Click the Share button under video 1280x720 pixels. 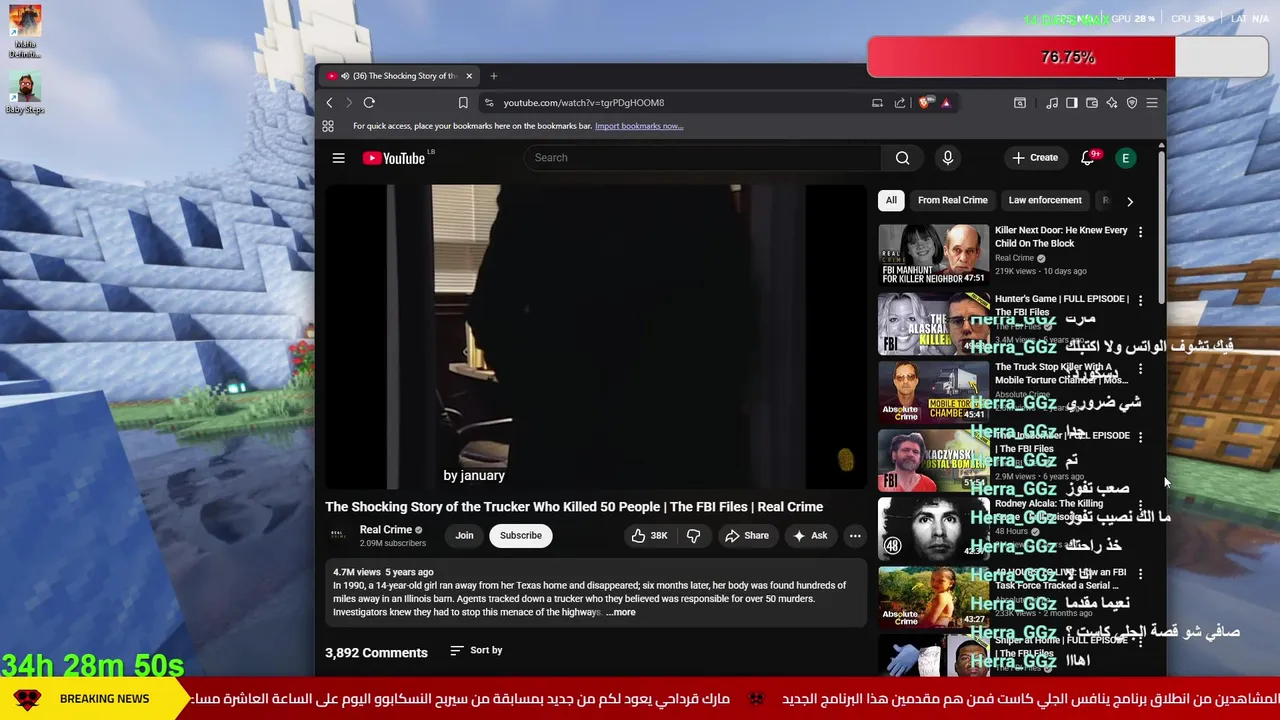(x=747, y=536)
